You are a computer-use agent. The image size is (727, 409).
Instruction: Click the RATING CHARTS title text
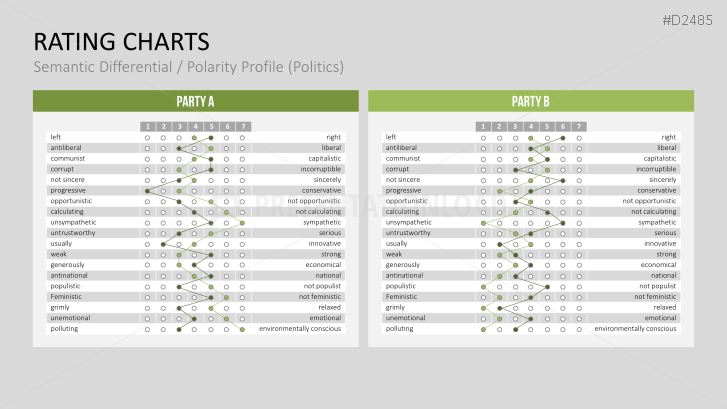[x=121, y=41]
